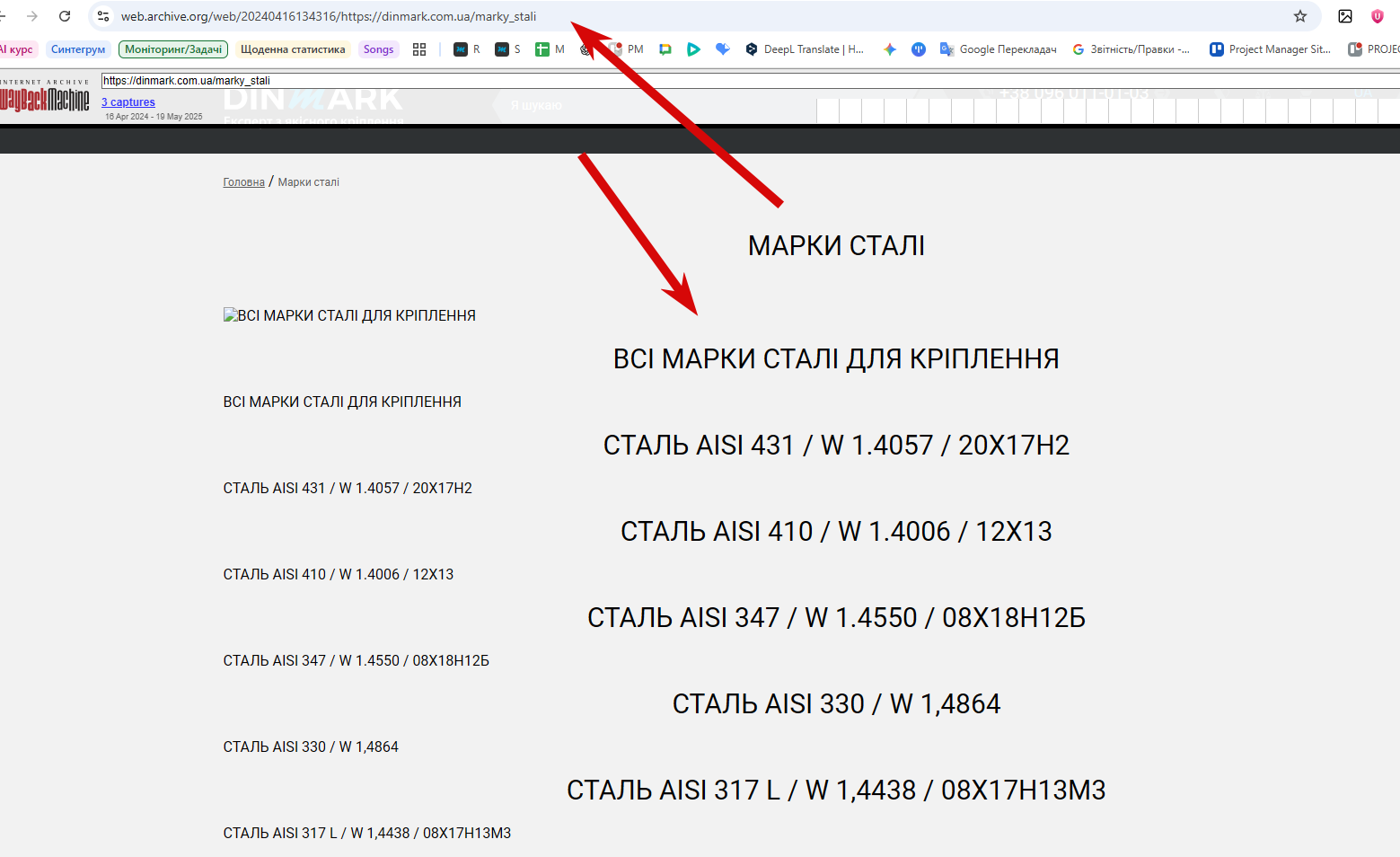Image resolution: width=1400 pixels, height=857 pixels.
Task: Open large heading СТАЛЬ AISI 431 / W 1.4057
Action: pyautogui.click(x=836, y=446)
